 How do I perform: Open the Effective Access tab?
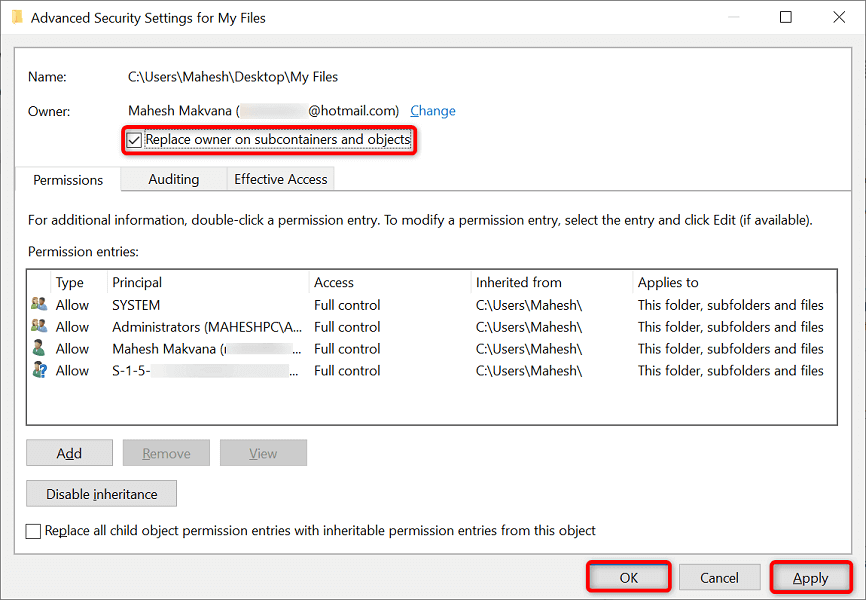coord(280,179)
